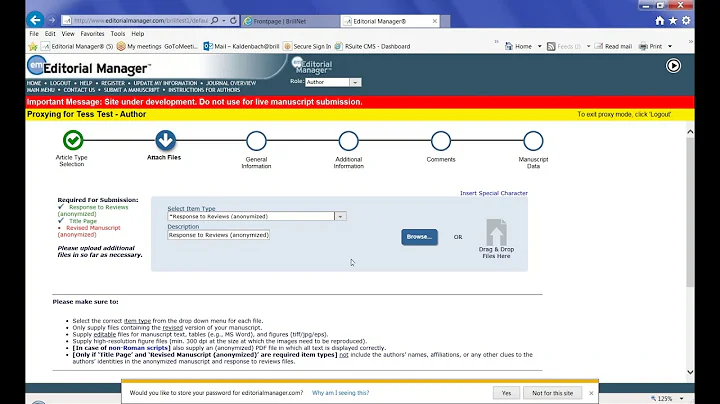Click the page scrollbar down arrow
The height and width of the screenshot is (404, 720).
click(690, 372)
